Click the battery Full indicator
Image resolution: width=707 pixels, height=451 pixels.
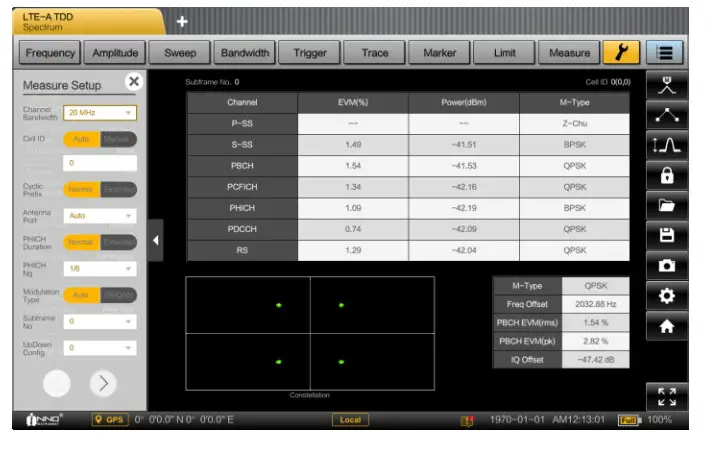tap(629, 420)
